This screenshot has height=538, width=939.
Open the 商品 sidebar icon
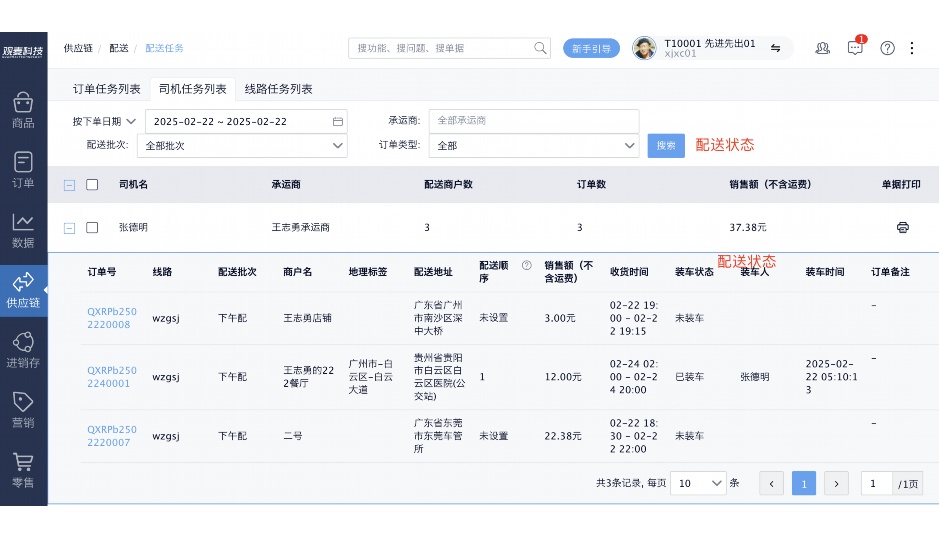23,110
